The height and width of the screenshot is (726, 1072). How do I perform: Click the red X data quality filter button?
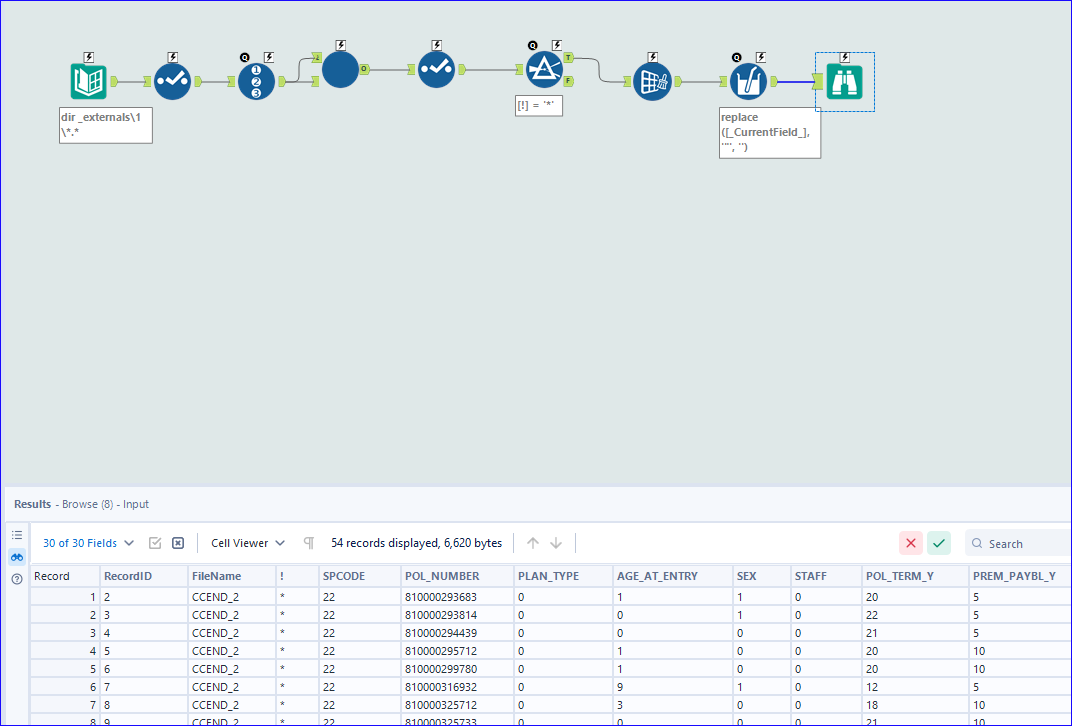pyautogui.click(x=910, y=543)
